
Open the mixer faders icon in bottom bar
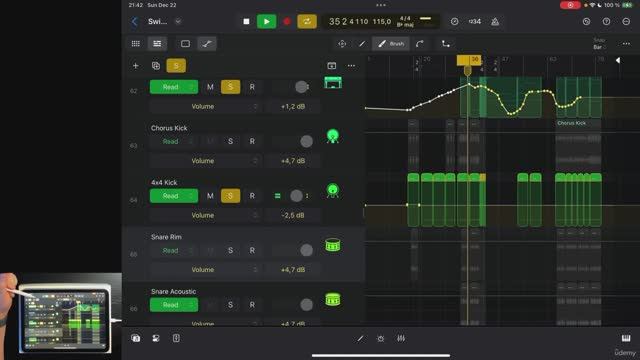point(401,338)
